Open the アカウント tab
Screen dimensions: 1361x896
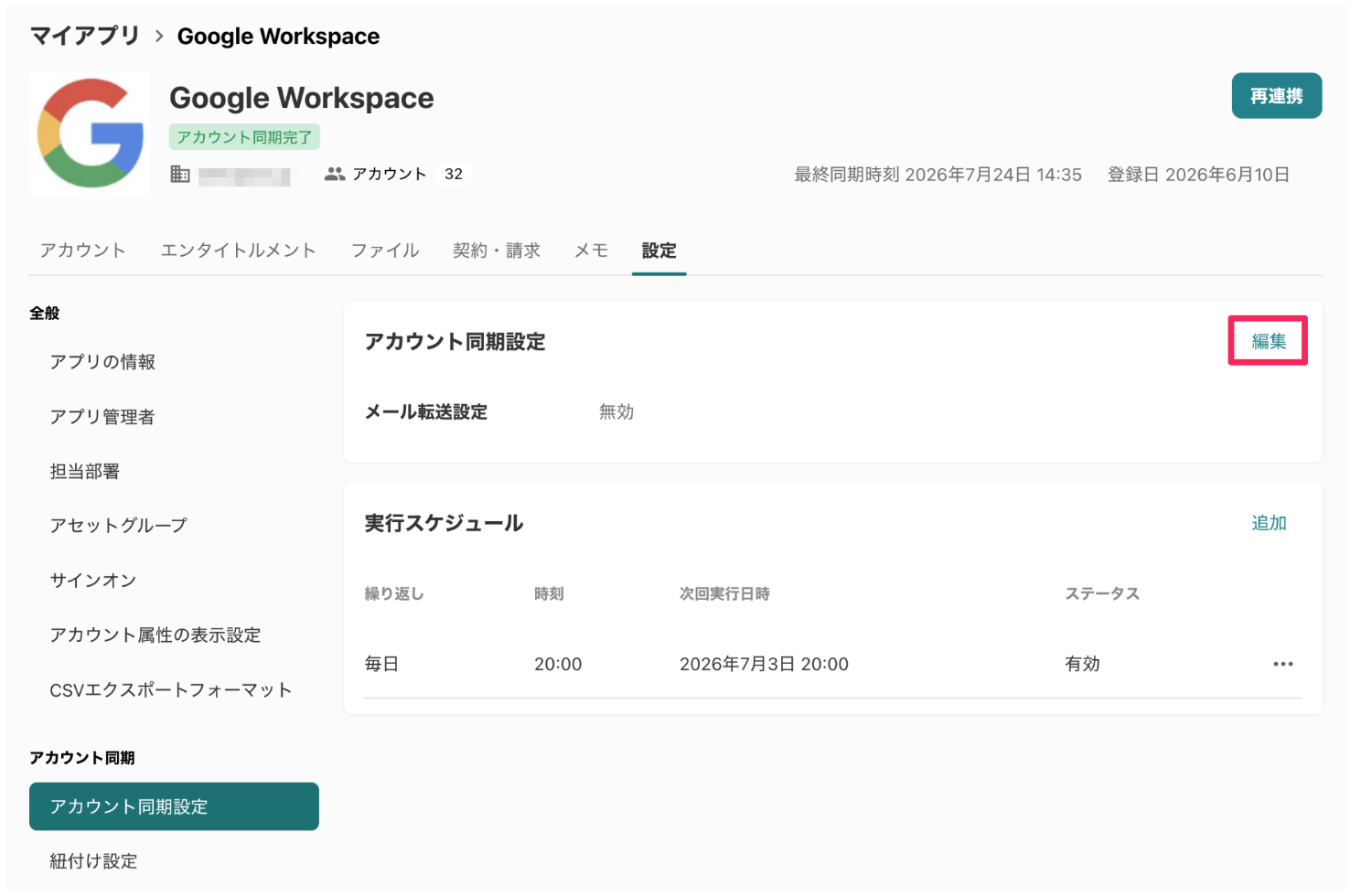pyautogui.click(x=82, y=251)
